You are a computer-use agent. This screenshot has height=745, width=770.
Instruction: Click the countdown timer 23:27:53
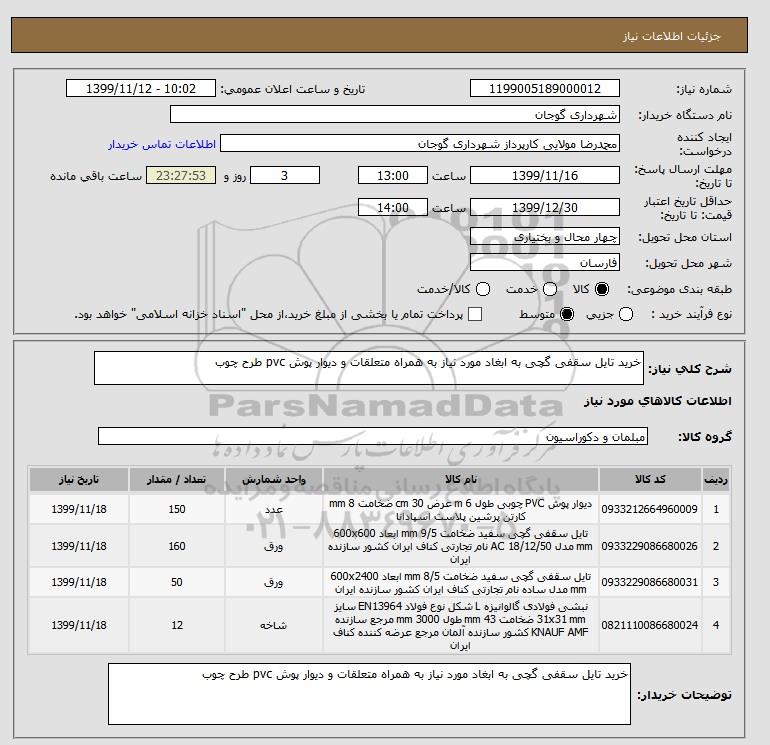pyautogui.click(x=181, y=175)
